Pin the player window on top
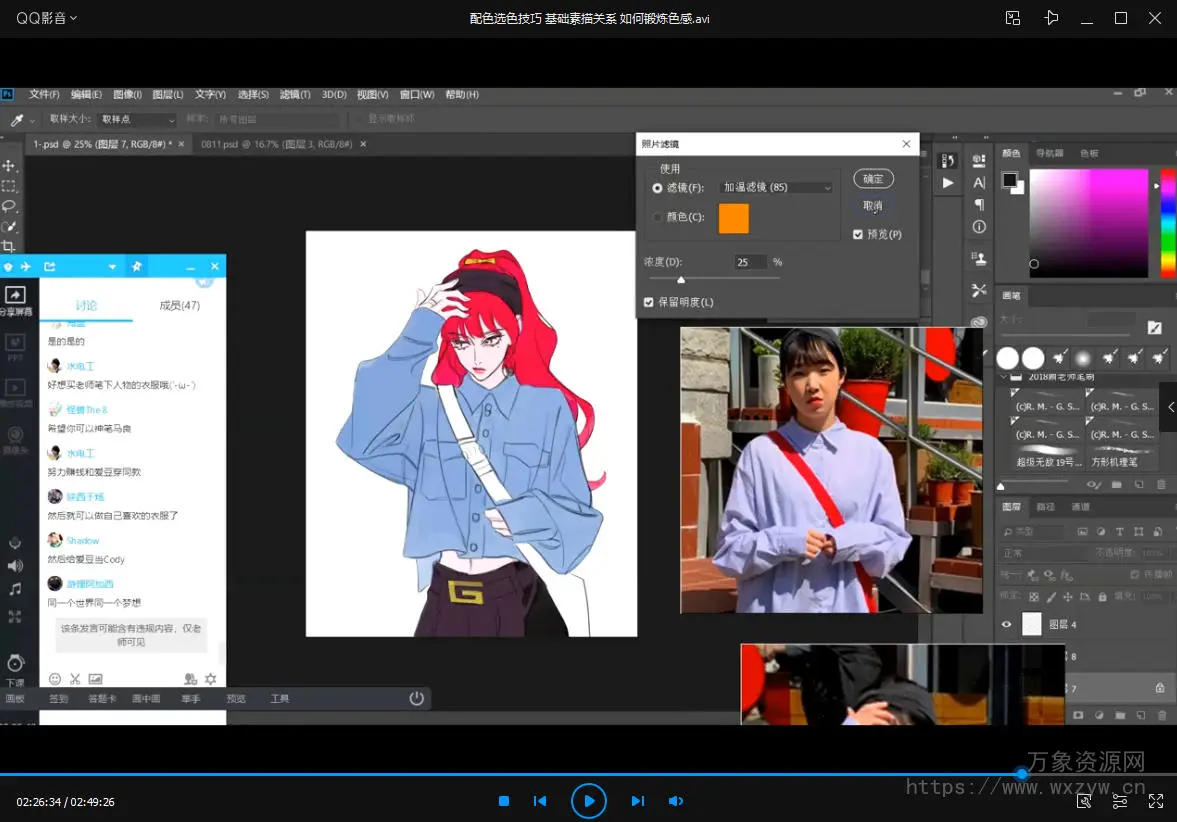1177x822 pixels. click(x=1051, y=18)
